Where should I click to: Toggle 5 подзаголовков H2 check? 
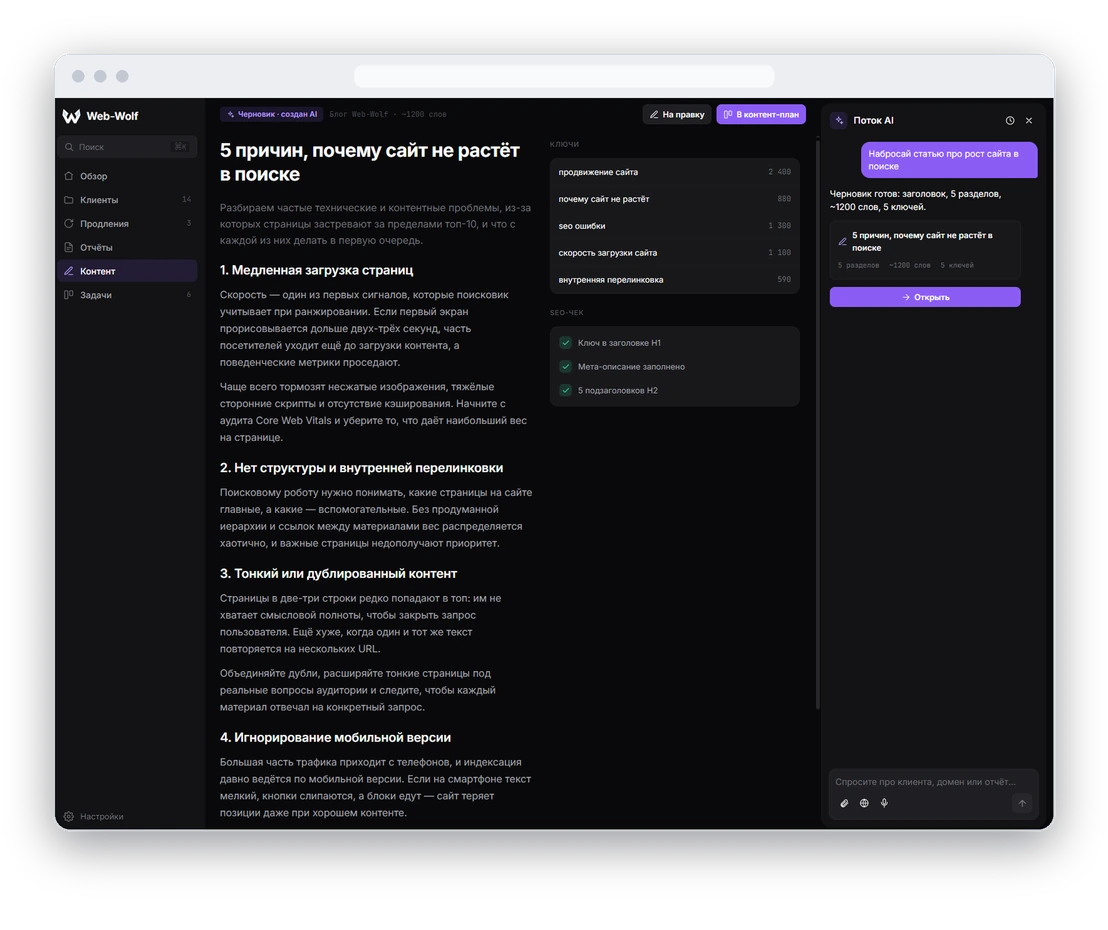[565, 390]
